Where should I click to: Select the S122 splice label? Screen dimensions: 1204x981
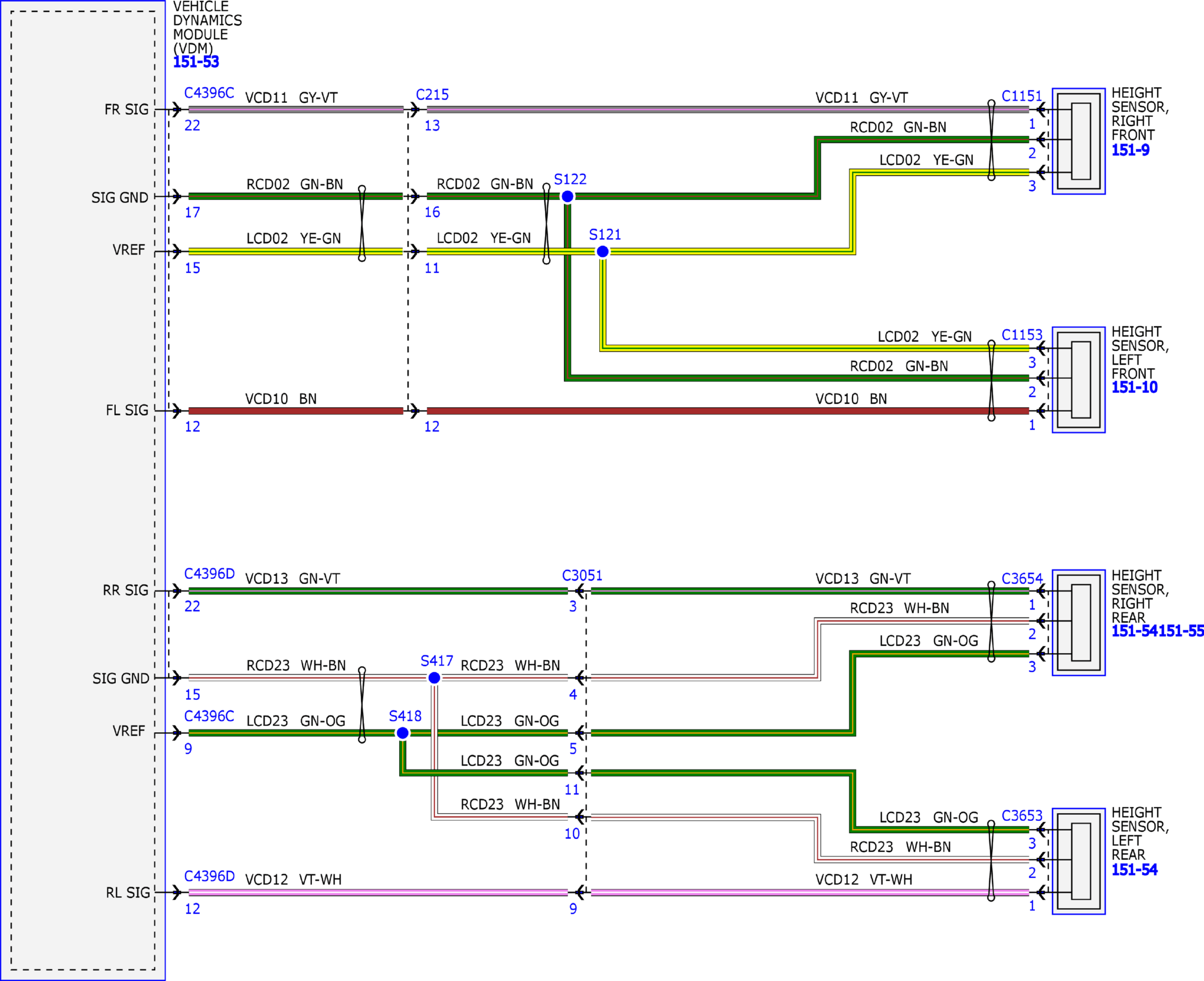pos(570,180)
